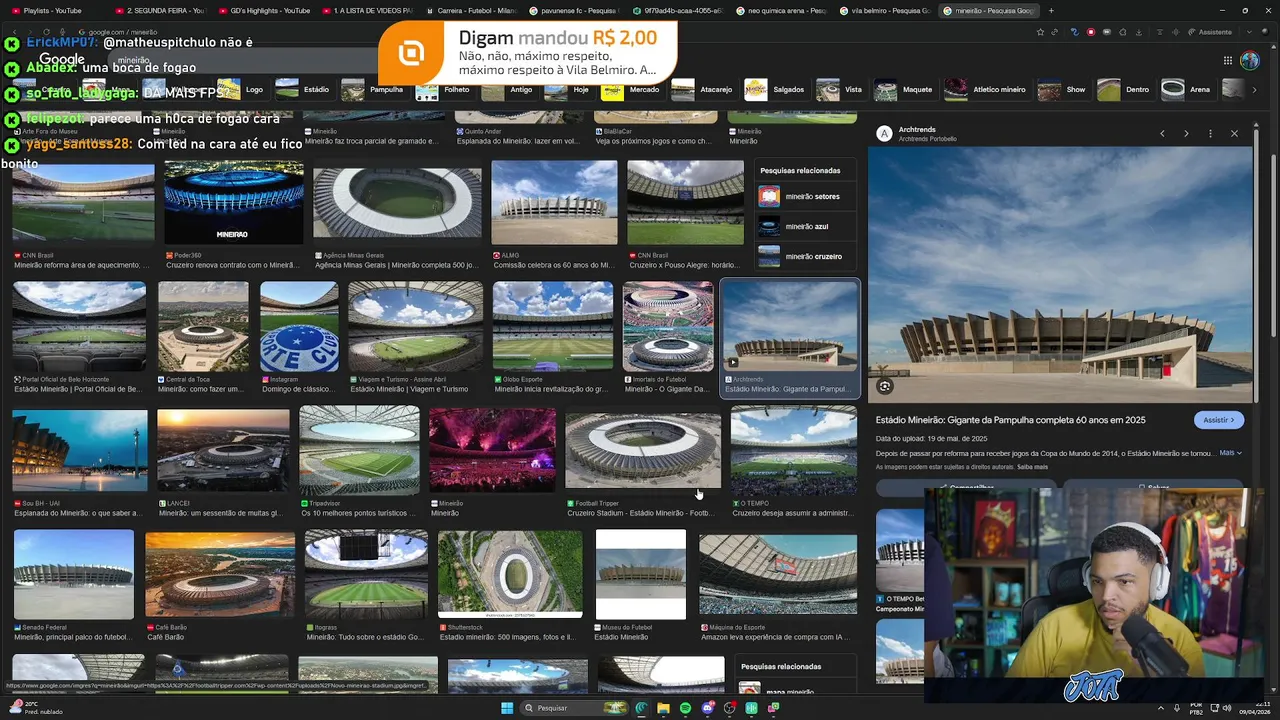Viewport: 1280px width, 720px height.
Task: Select the Pampulha filter chip
Action: click(374, 89)
